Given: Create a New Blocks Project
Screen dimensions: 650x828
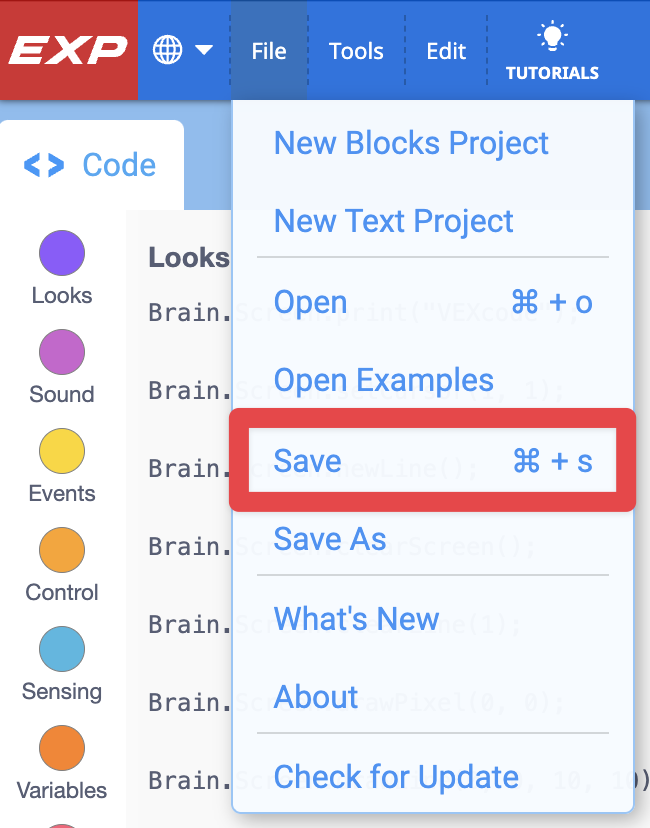Looking at the screenshot, I should click(411, 143).
